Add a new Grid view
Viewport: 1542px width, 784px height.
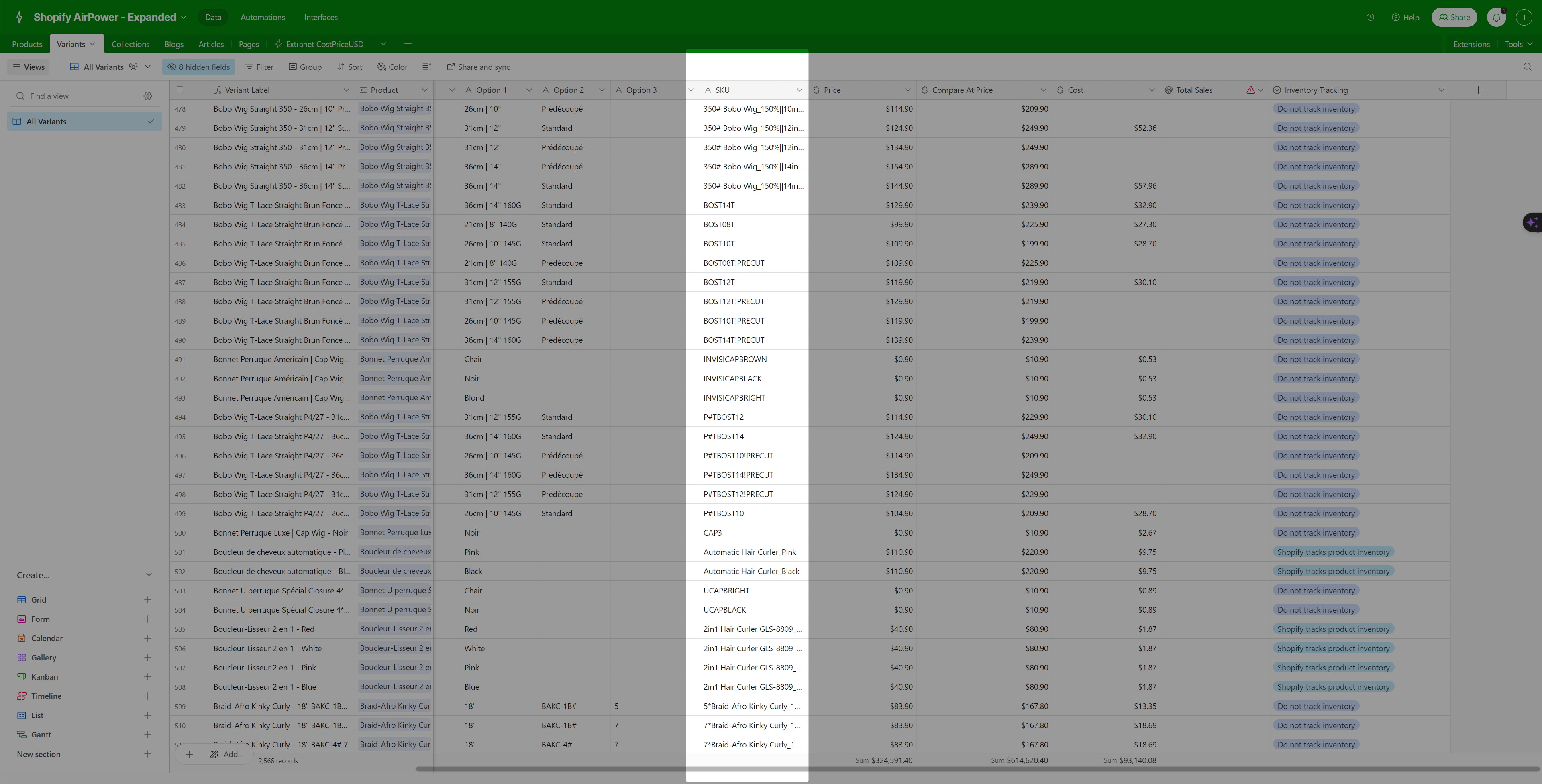click(x=147, y=600)
